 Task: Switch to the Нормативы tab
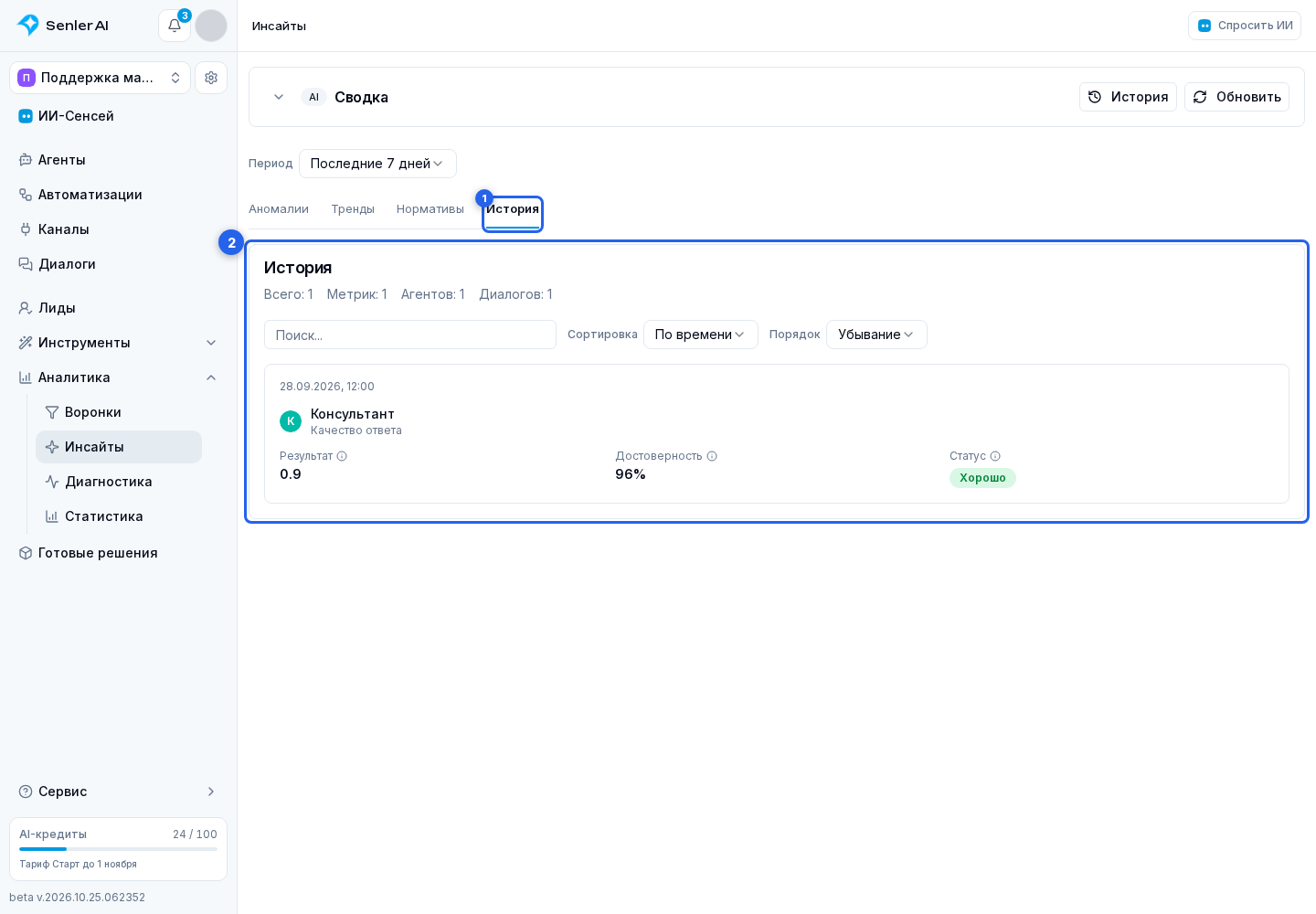[430, 209]
